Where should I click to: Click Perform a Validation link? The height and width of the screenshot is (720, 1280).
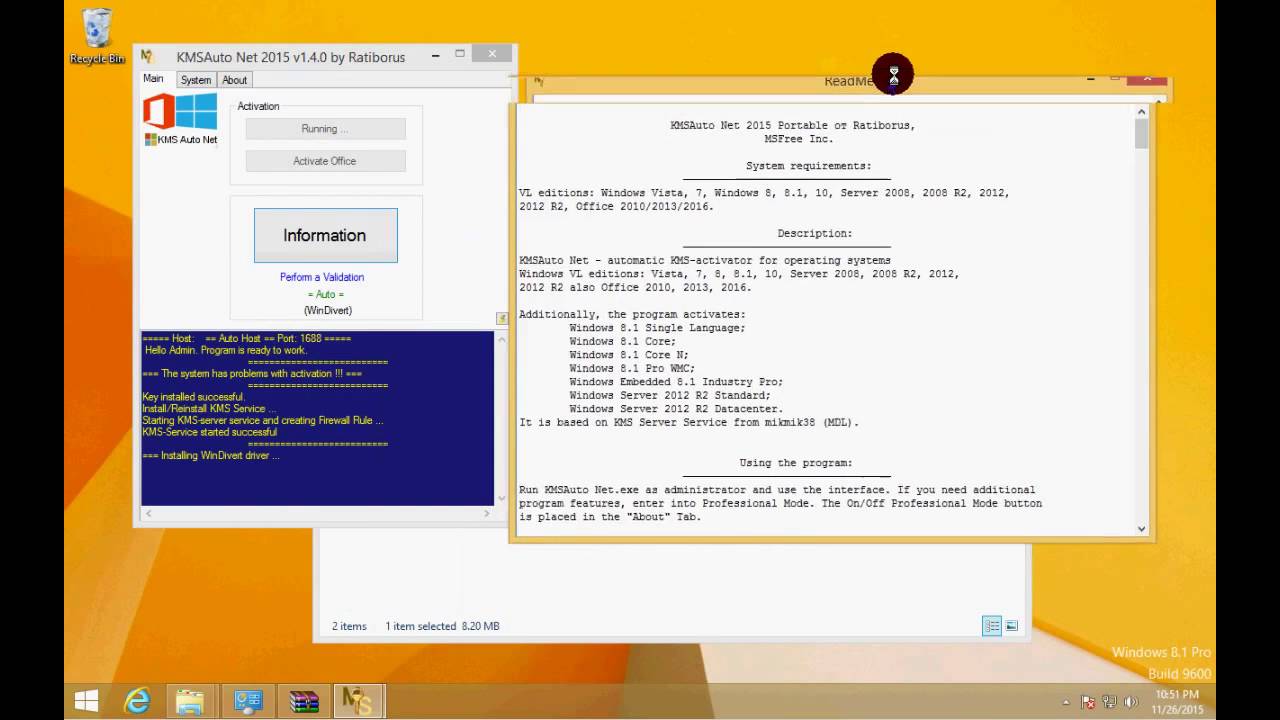point(322,277)
